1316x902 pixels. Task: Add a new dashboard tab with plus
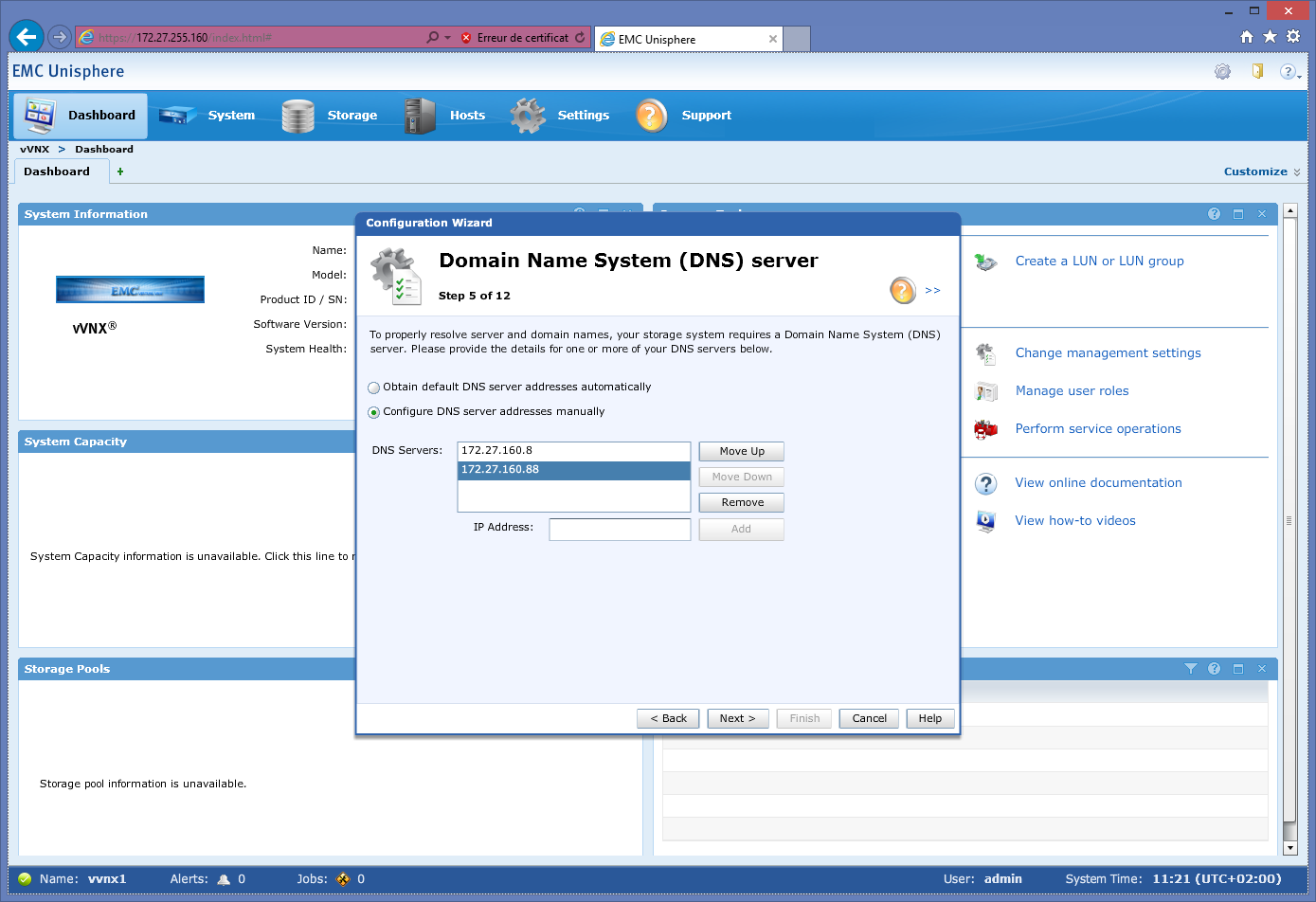point(120,171)
